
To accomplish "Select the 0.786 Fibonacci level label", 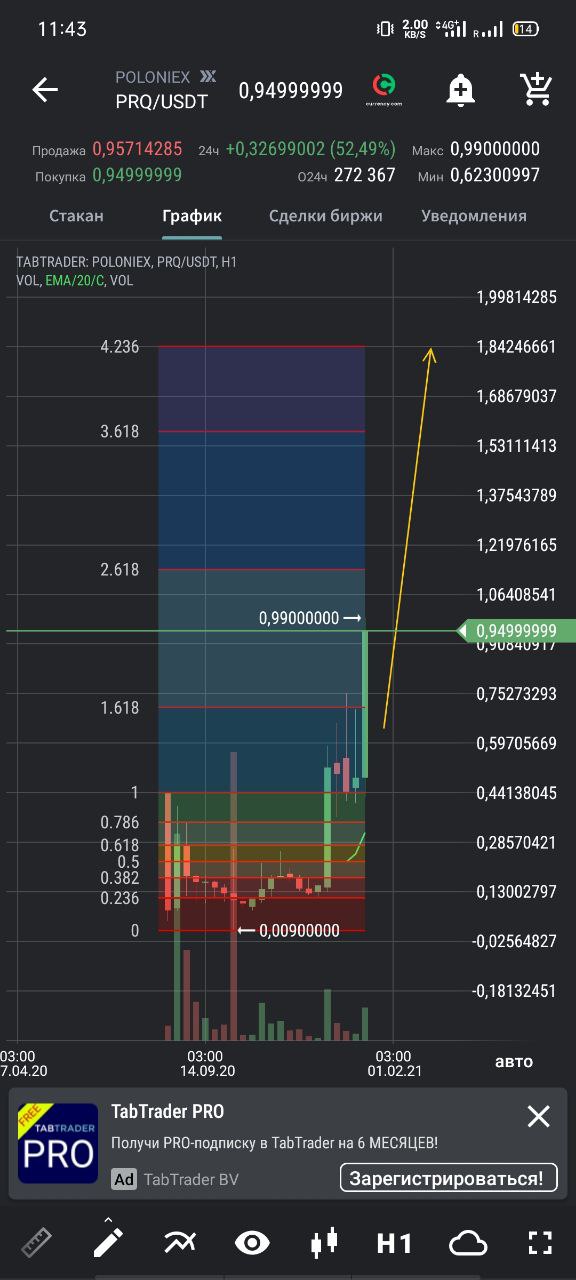I will point(119,823).
